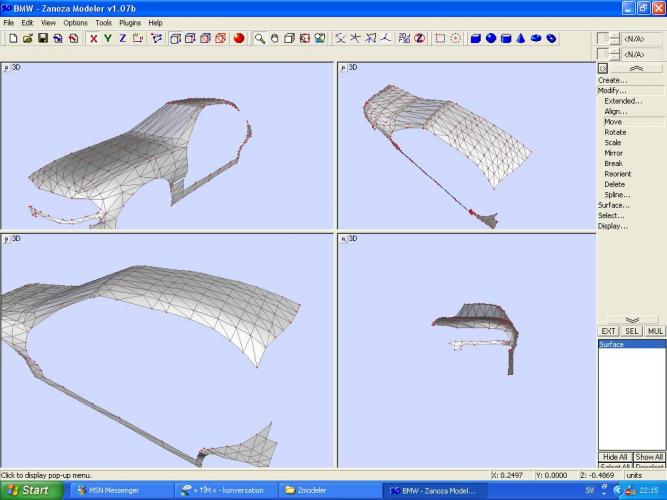Click the red sphere render icon
667x500 pixels.
click(239, 39)
